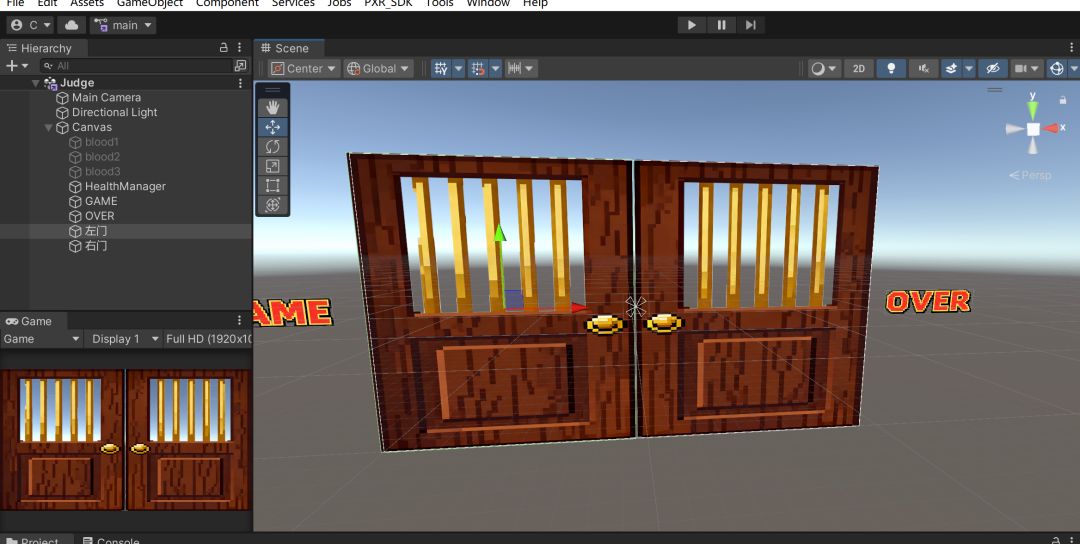This screenshot has width=1080, height=544.
Task: Toggle Persp projection label
Action: (x=1030, y=176)
